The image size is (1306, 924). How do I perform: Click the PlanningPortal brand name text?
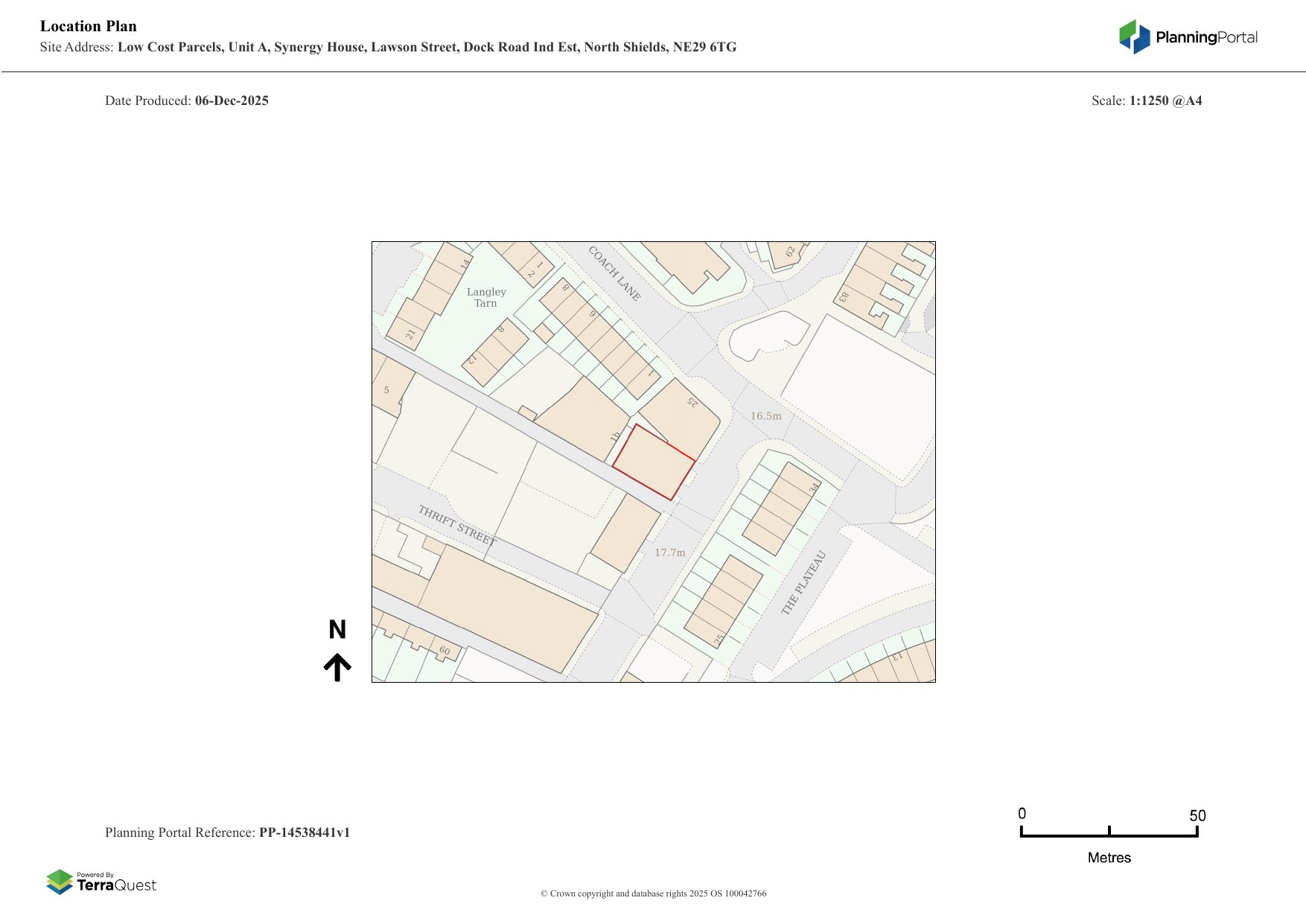pyautogui.click(x=1206, y=37)
